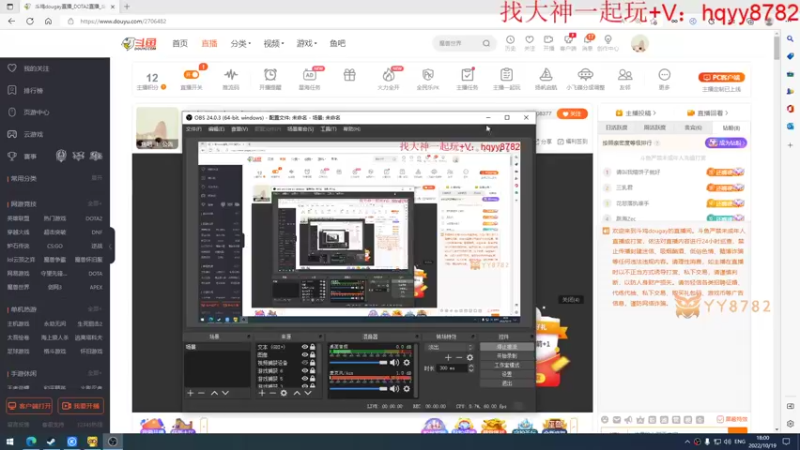The width and height of the screenshot is (800, 450).
Task: Open the 更多 more options icon
Action: 664,75
